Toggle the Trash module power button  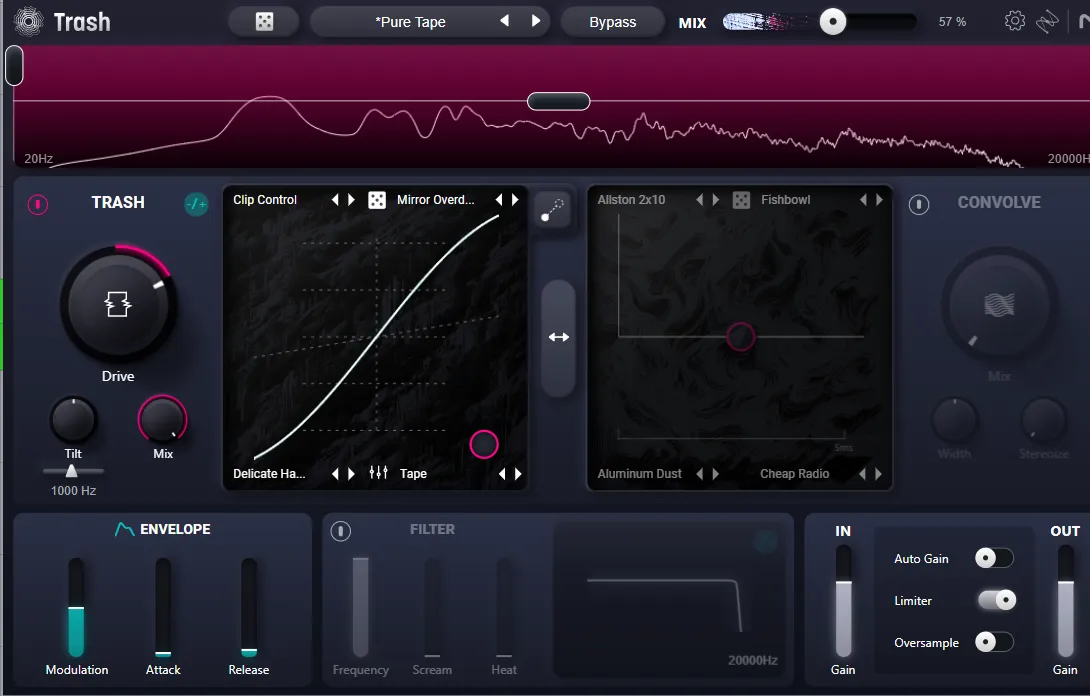pos(38,204)
